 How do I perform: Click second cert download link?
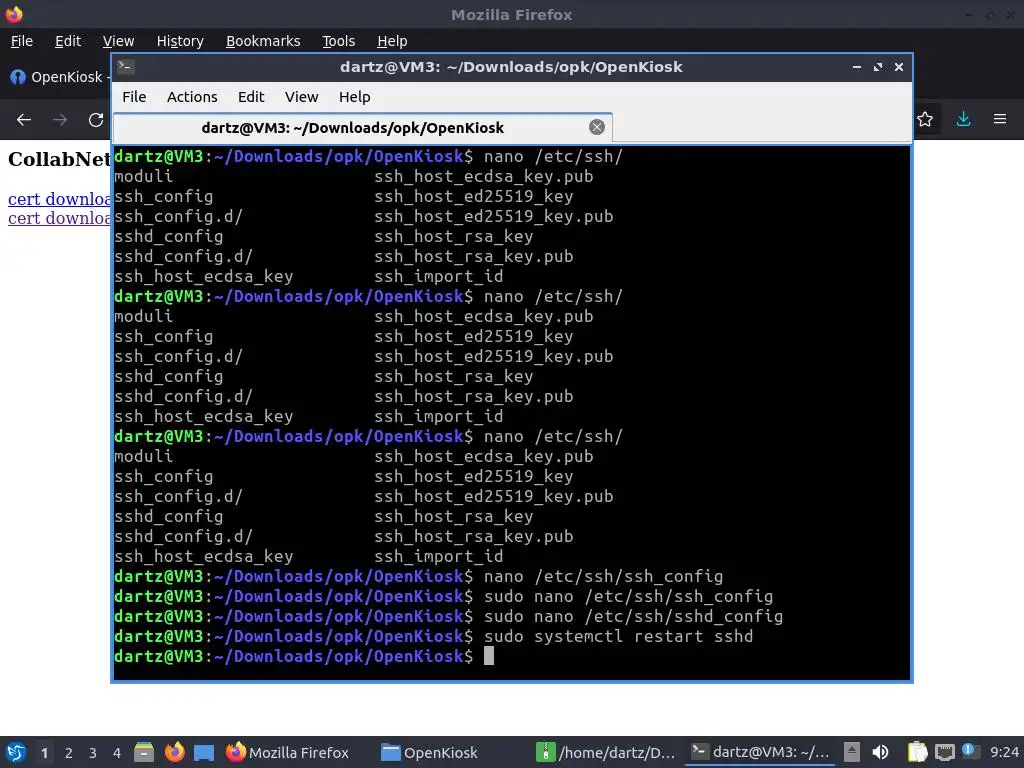point(59,218)
